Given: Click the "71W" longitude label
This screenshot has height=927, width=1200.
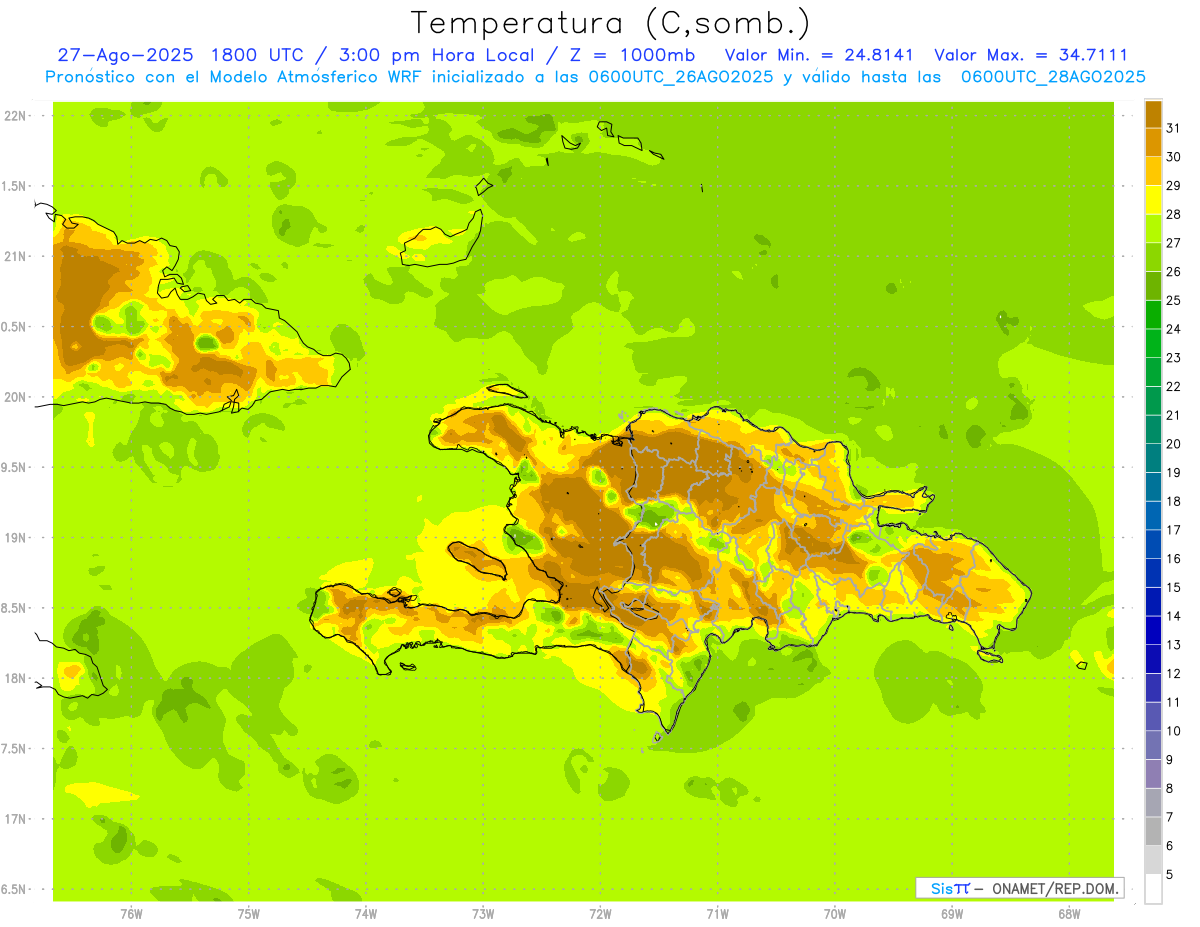Looking at the screenshot, I should pyautogui.click(x=717, y=914).
